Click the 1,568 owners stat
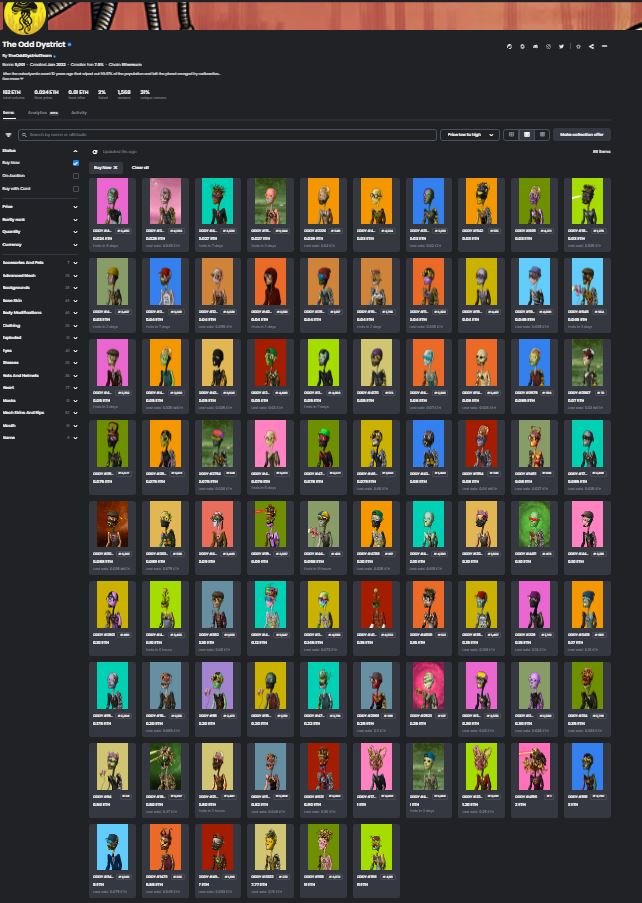642x903 pixels. tap(124, 94)
